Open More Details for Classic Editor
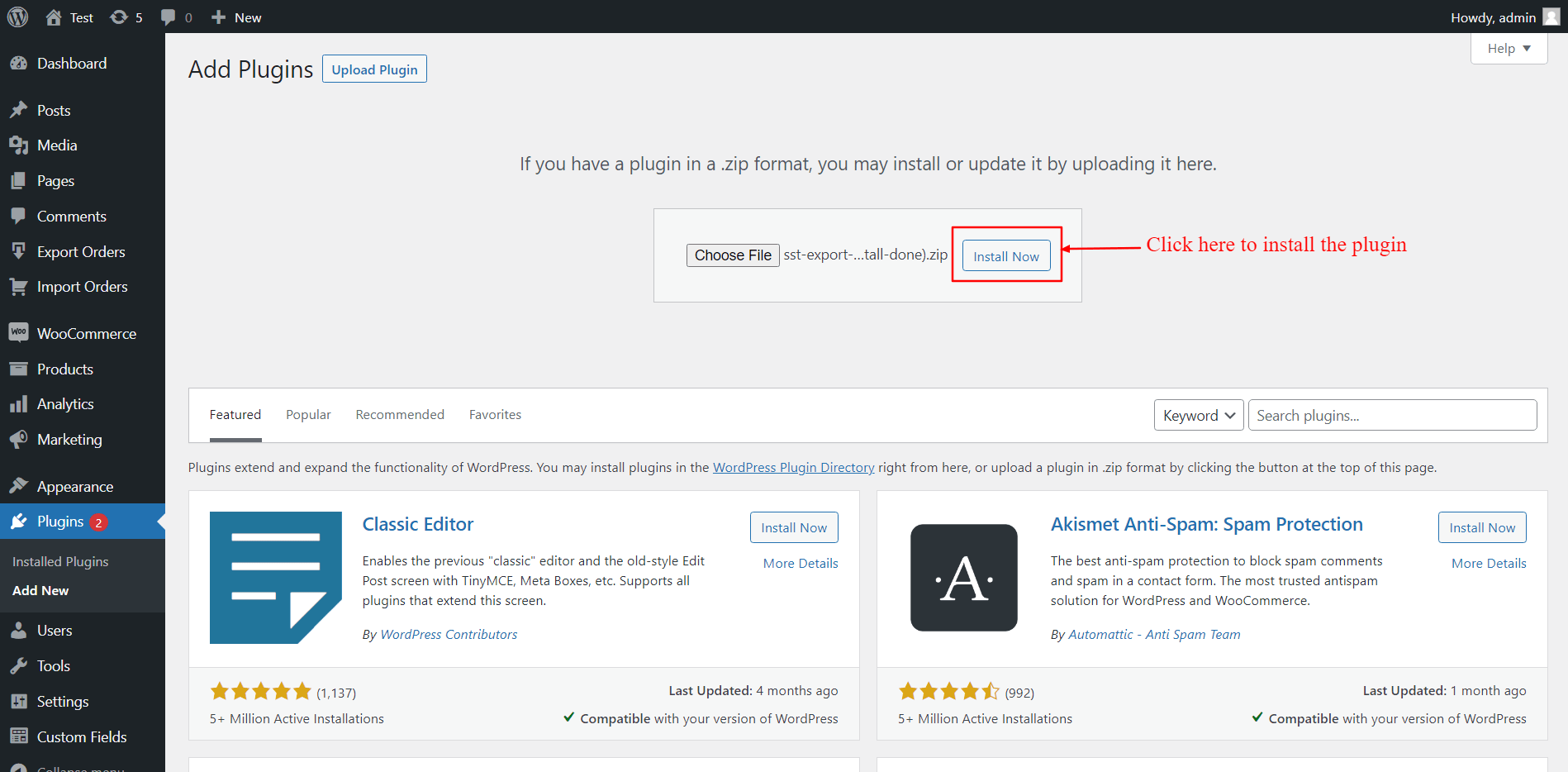1568x772 pixels. point(801,564)
